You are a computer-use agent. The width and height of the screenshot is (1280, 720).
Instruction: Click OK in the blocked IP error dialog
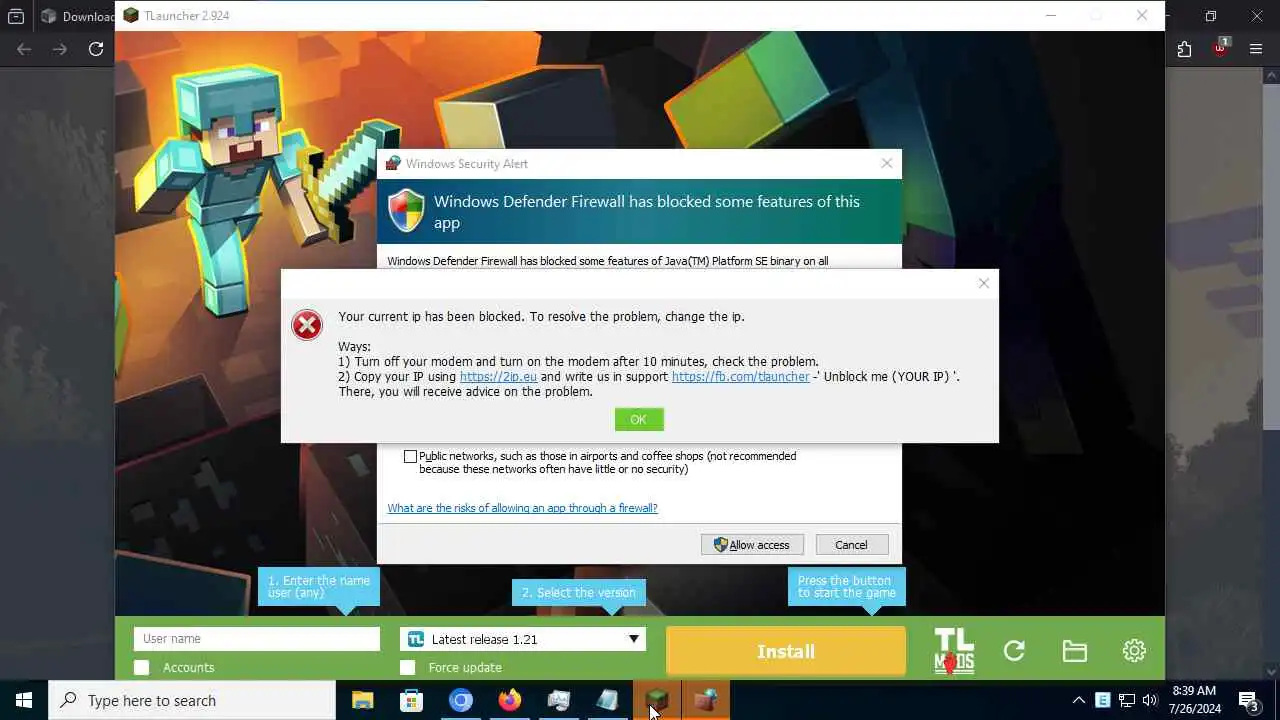[639, 420]
